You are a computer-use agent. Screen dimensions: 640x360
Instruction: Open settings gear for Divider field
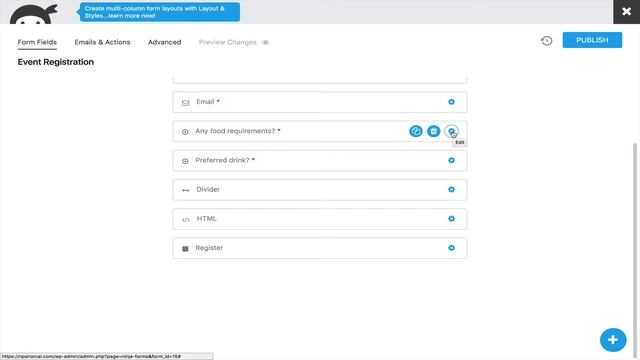(451, 189)
